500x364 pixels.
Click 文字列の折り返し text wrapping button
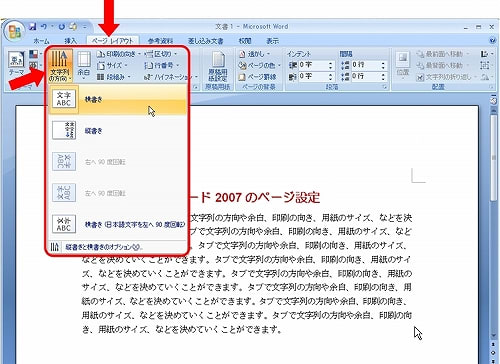tap(447, 77)
